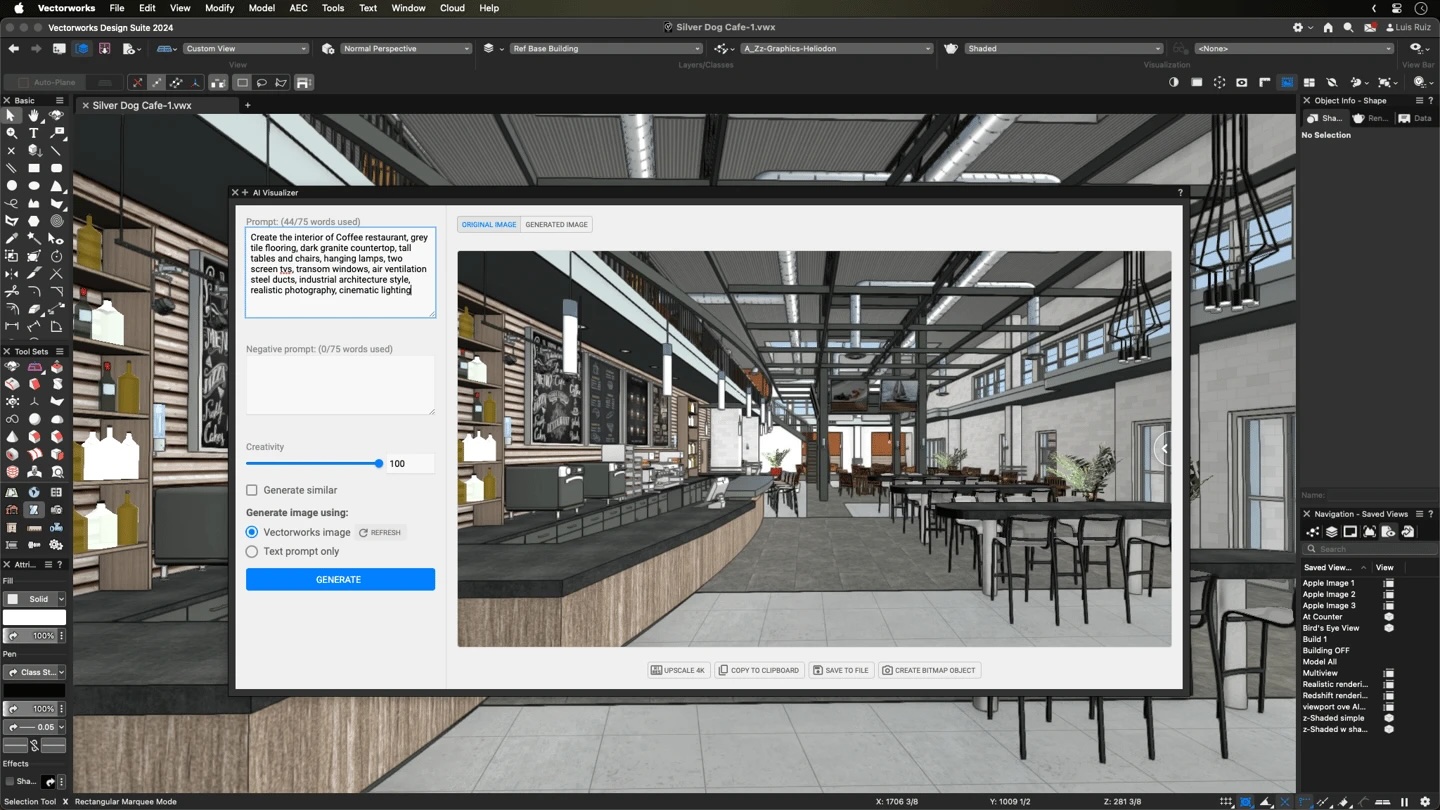This screenshot has width=1440, height=810.
Task: Enable the Generate similar checkbox
Action: (x=251, y=490)
